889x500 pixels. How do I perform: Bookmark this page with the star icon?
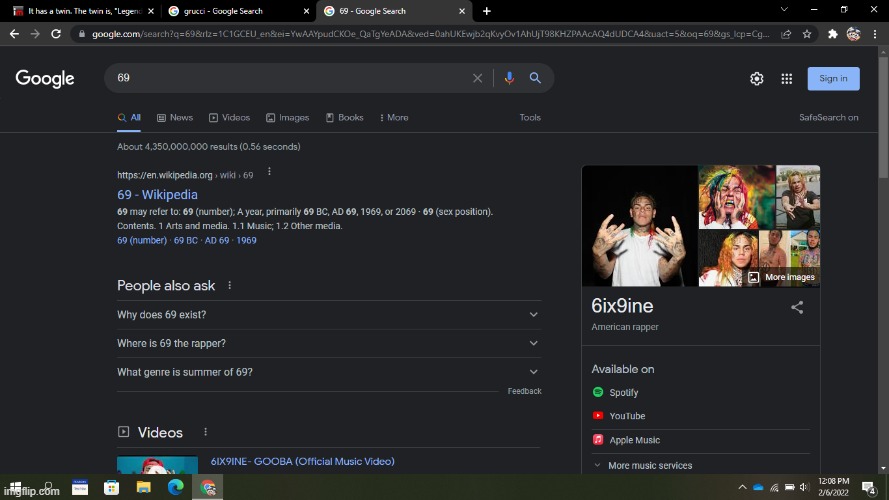click(x=808, y=34)
